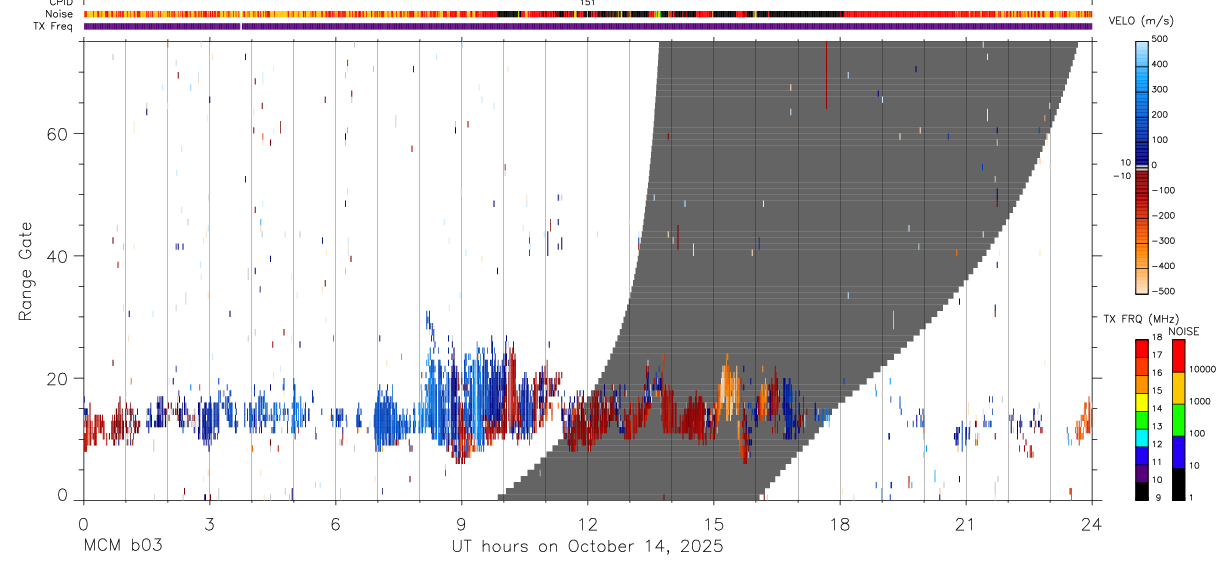Click the '10000' noise scale label
The width and height of the screenshot is (1228, 567).
(x=1202, y=370)
